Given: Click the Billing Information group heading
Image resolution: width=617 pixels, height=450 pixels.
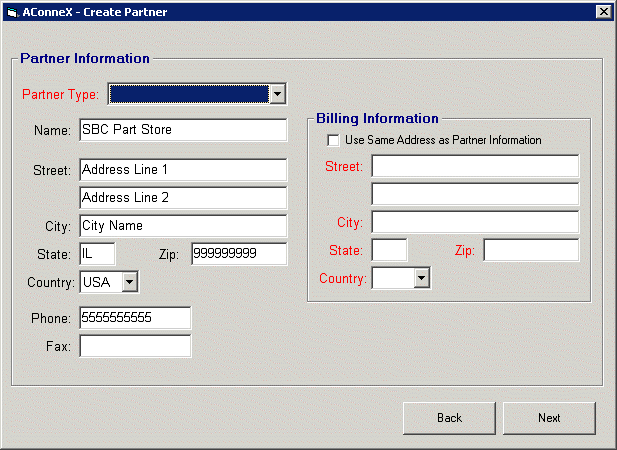Looking at the screenshot, I should (x=377, y=118).
